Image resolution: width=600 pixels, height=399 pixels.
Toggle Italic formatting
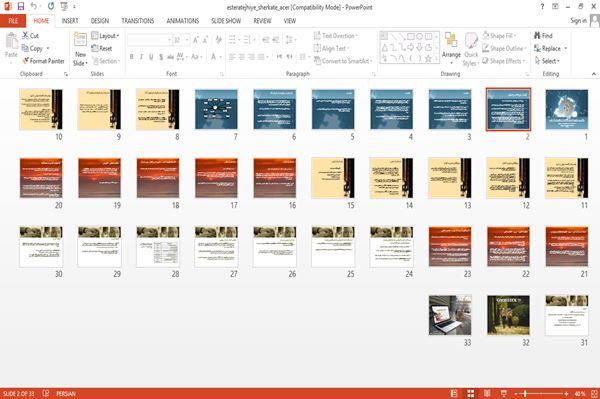[141, 57]
